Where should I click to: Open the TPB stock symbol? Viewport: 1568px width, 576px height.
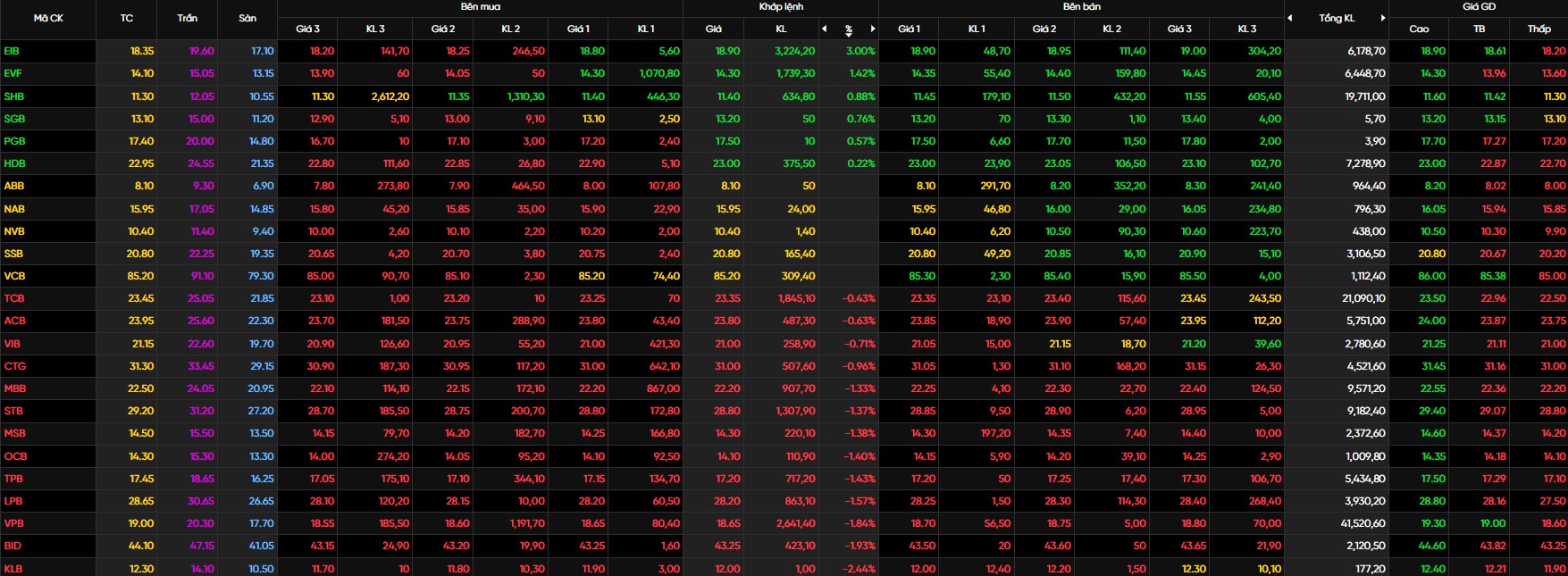(x=13, y=479)
